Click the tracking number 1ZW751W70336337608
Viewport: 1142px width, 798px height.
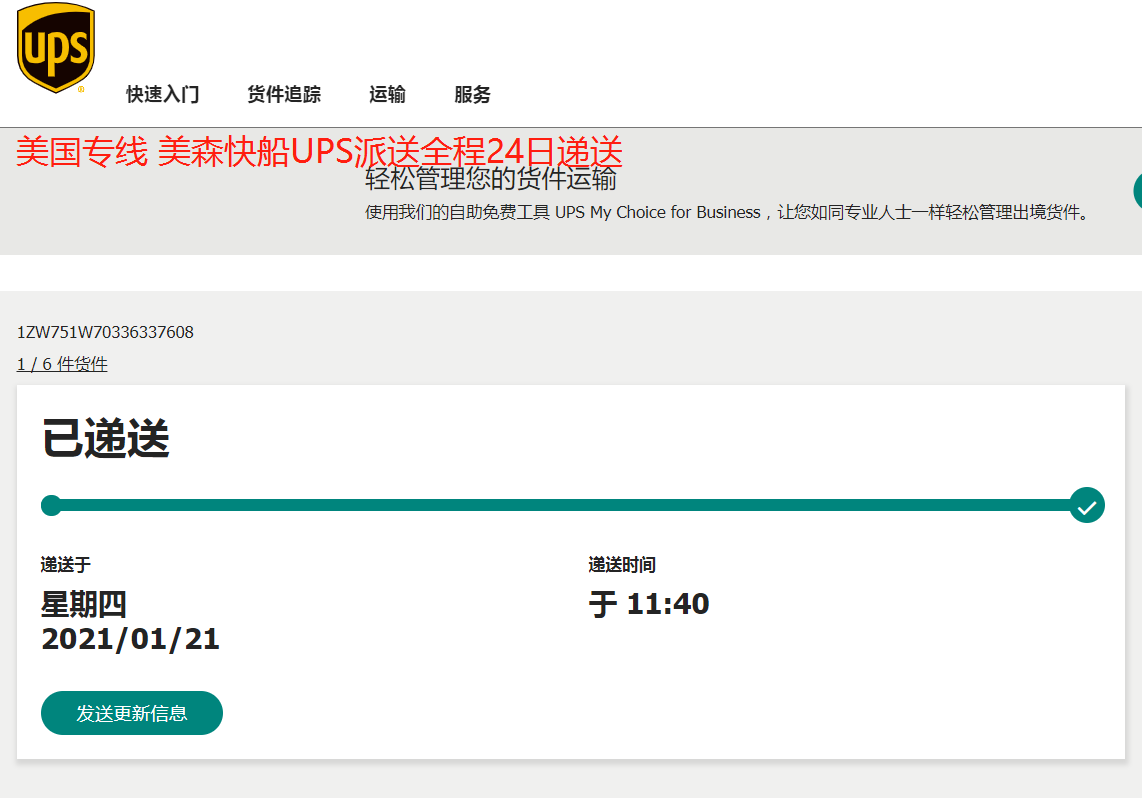(105, 332)
